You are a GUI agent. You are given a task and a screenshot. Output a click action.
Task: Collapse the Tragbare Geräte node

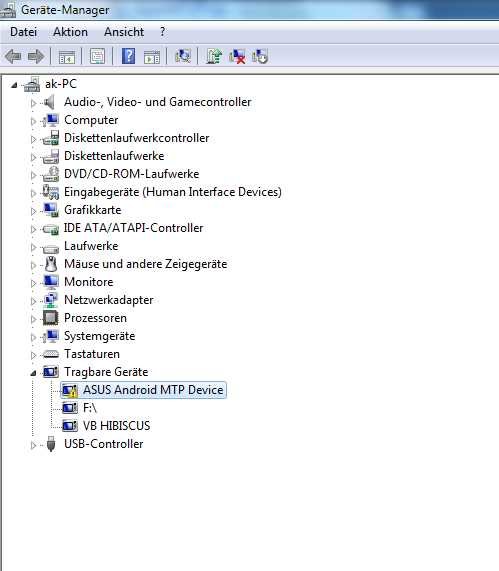[x=34, y=373]
